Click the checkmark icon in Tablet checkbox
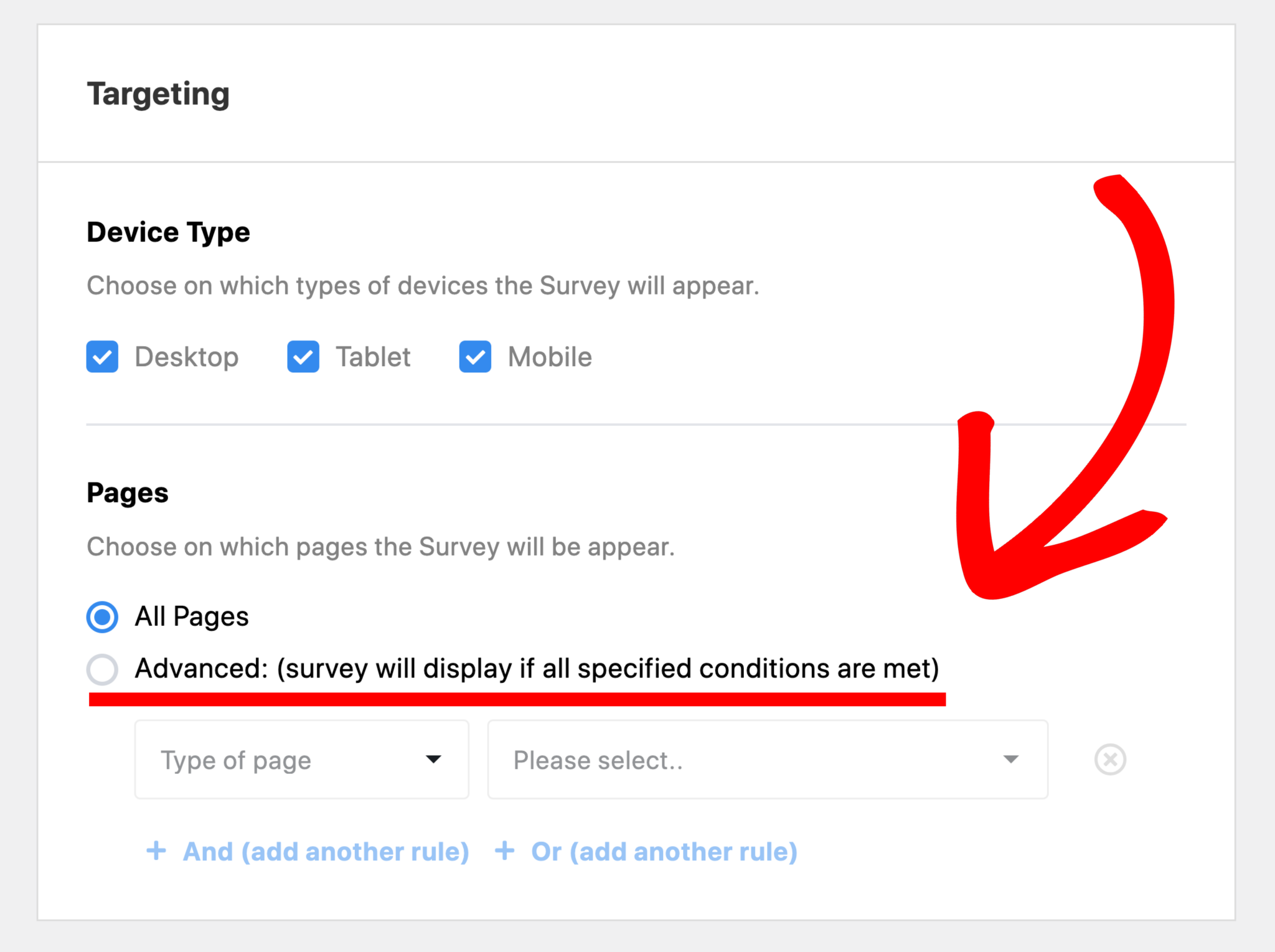Viewport: 1275px width, 952px height. 303,357
